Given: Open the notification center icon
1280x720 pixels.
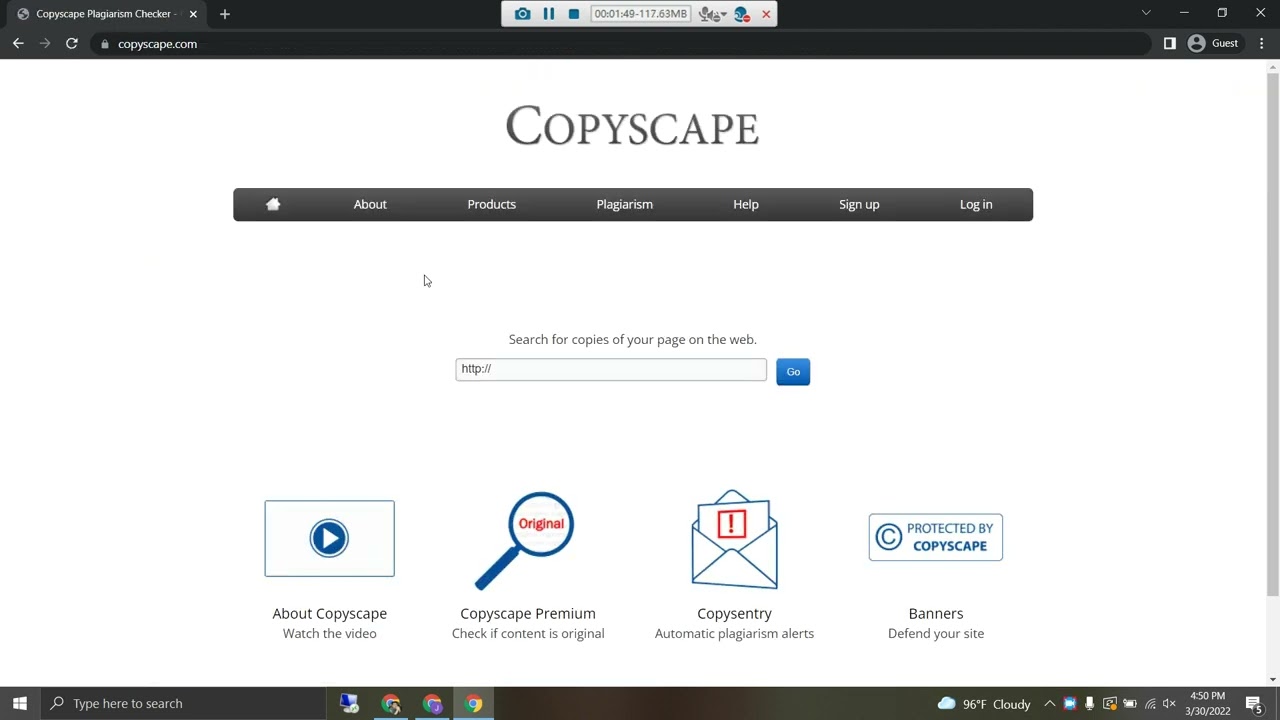Looking at the screenshot, I should [1254, 704].
